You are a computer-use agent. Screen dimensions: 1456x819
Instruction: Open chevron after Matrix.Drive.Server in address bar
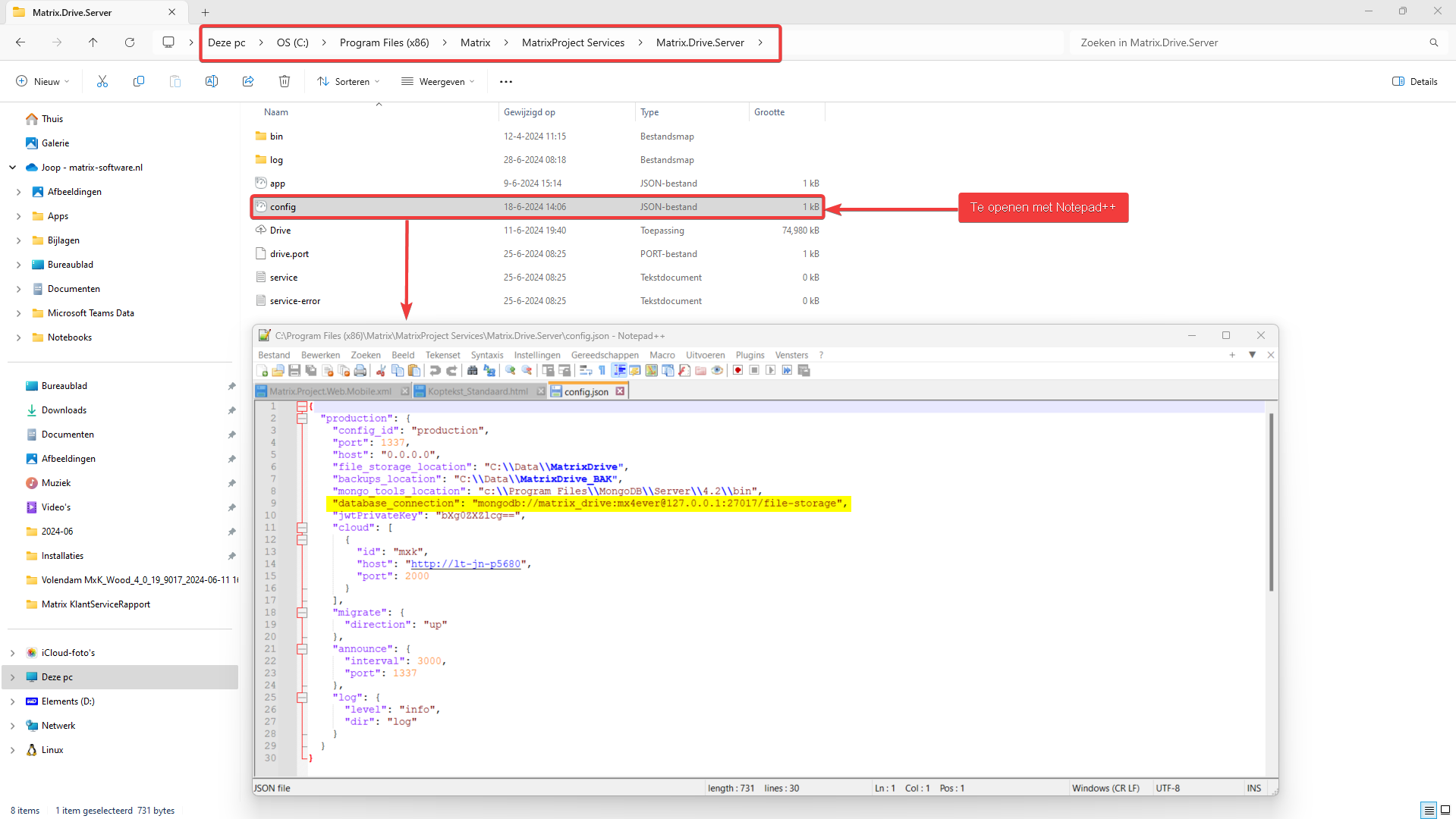760,42
